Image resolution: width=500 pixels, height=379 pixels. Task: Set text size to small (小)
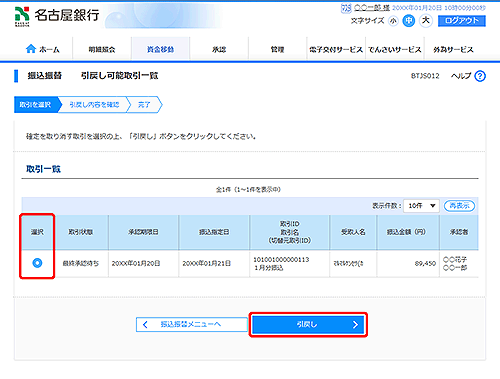[x=393, y=21]
